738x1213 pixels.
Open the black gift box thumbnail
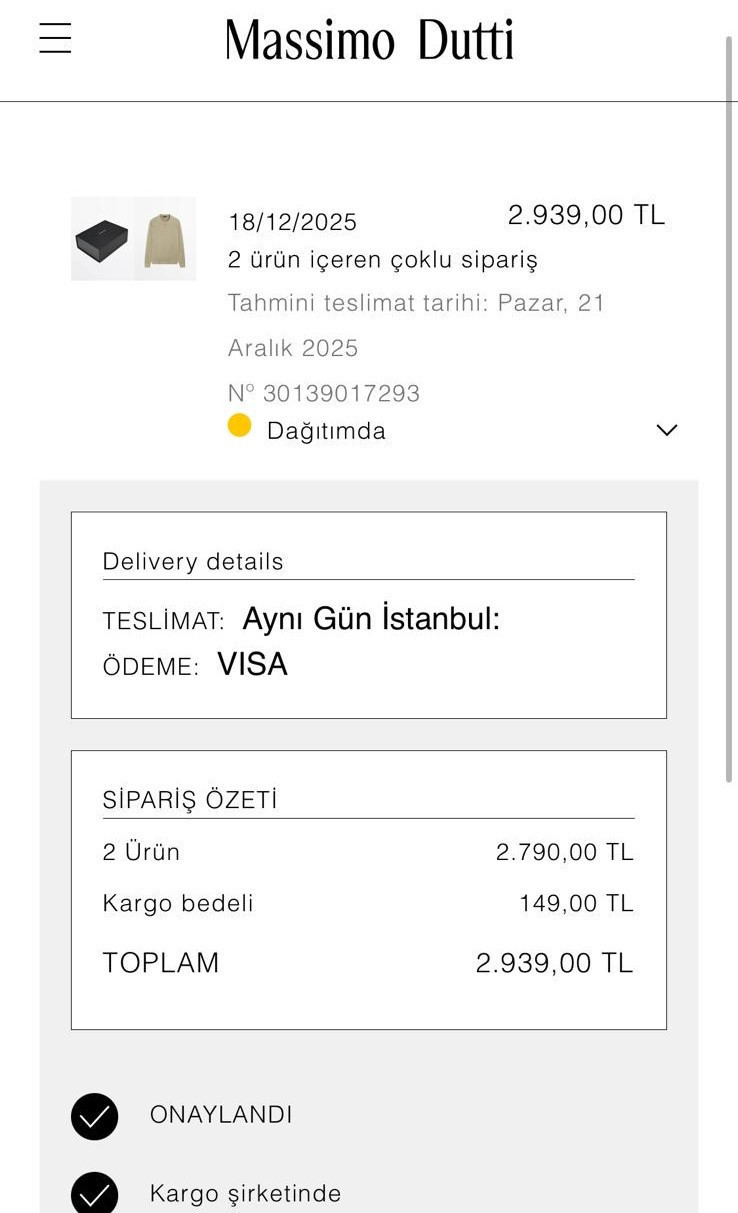pos(102,239)
